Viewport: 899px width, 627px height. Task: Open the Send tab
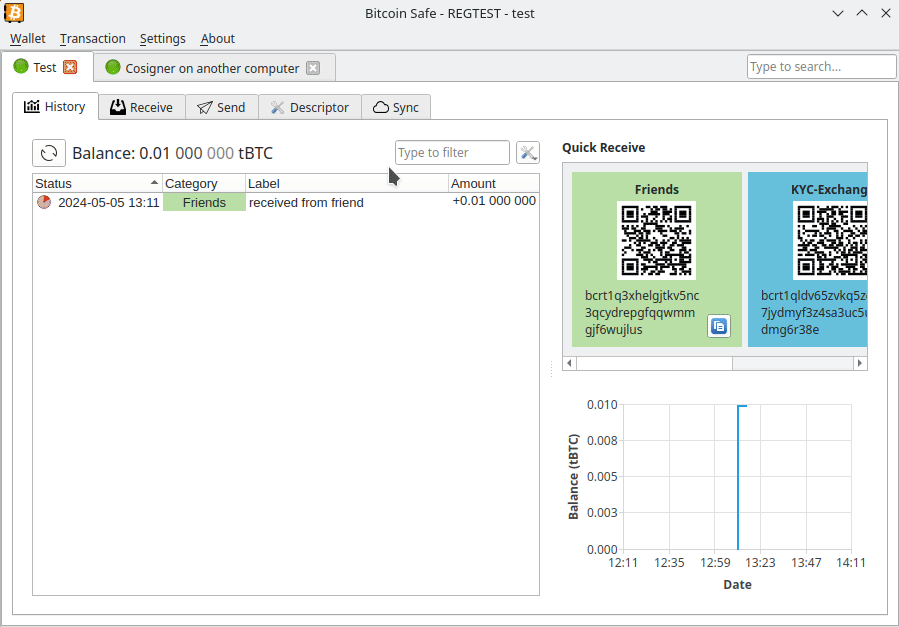(x=222, y=107)
